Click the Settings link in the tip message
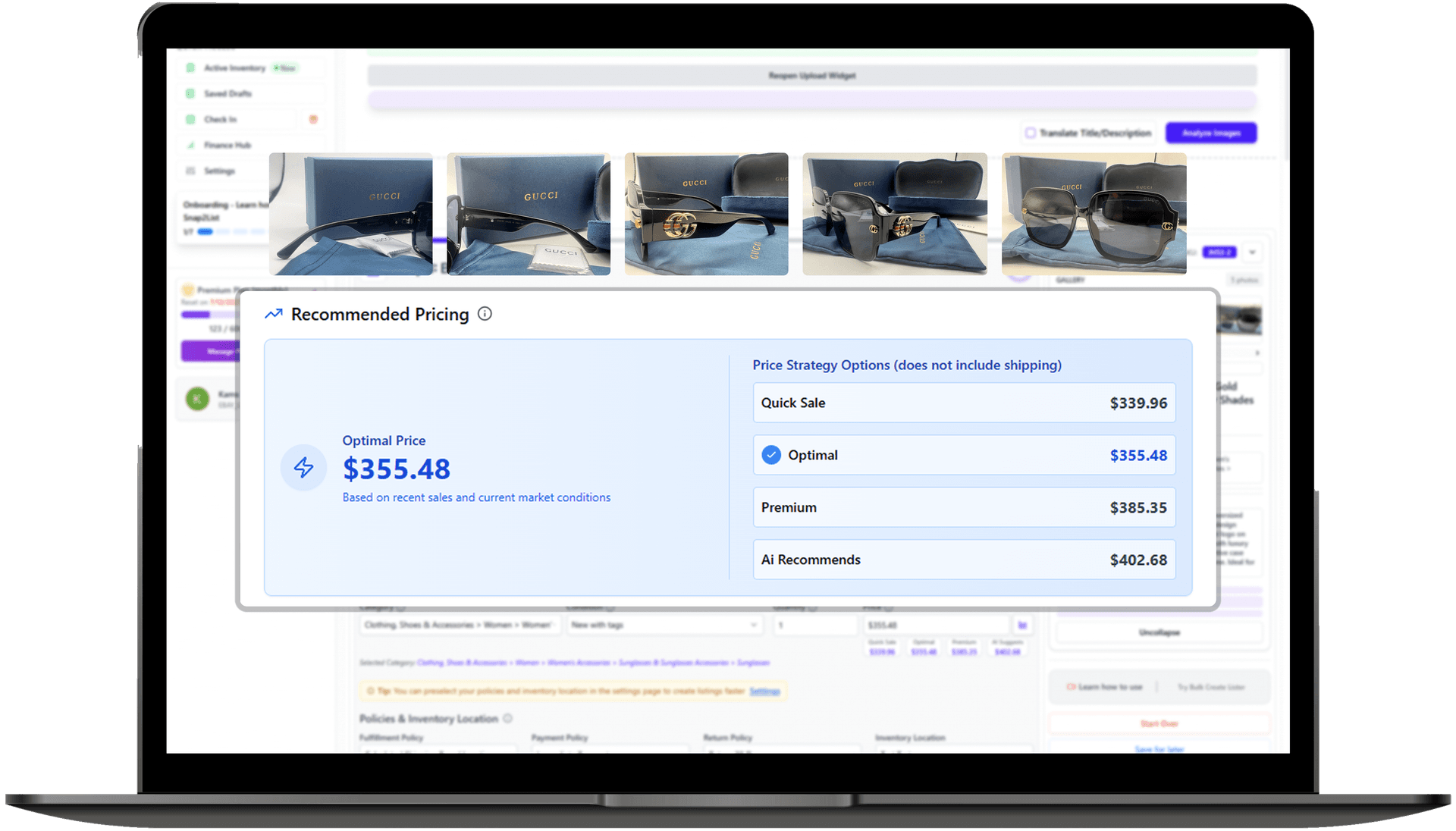 764,691
